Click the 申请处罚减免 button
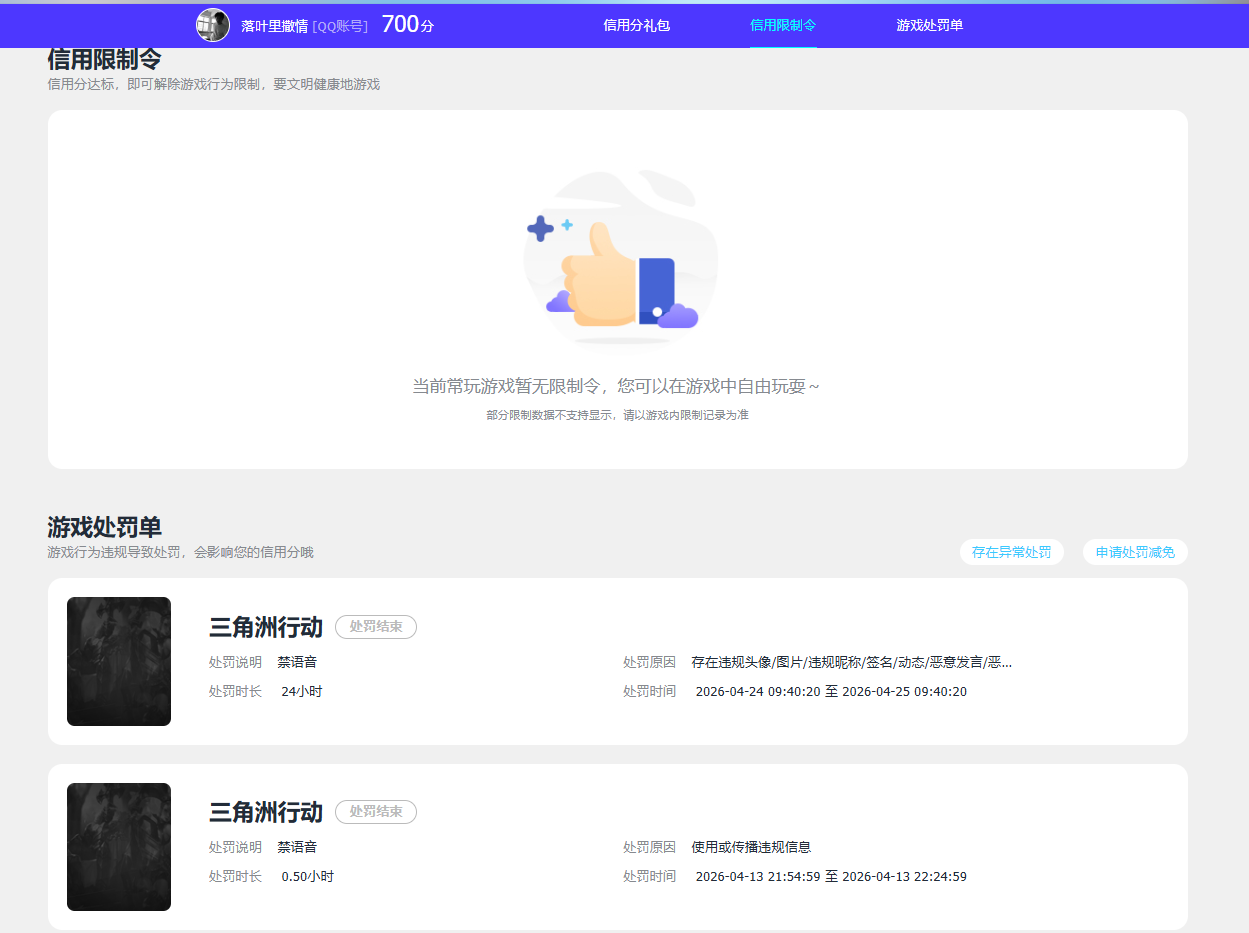Screen dimensions: 1249x933 click(1135, 552)
